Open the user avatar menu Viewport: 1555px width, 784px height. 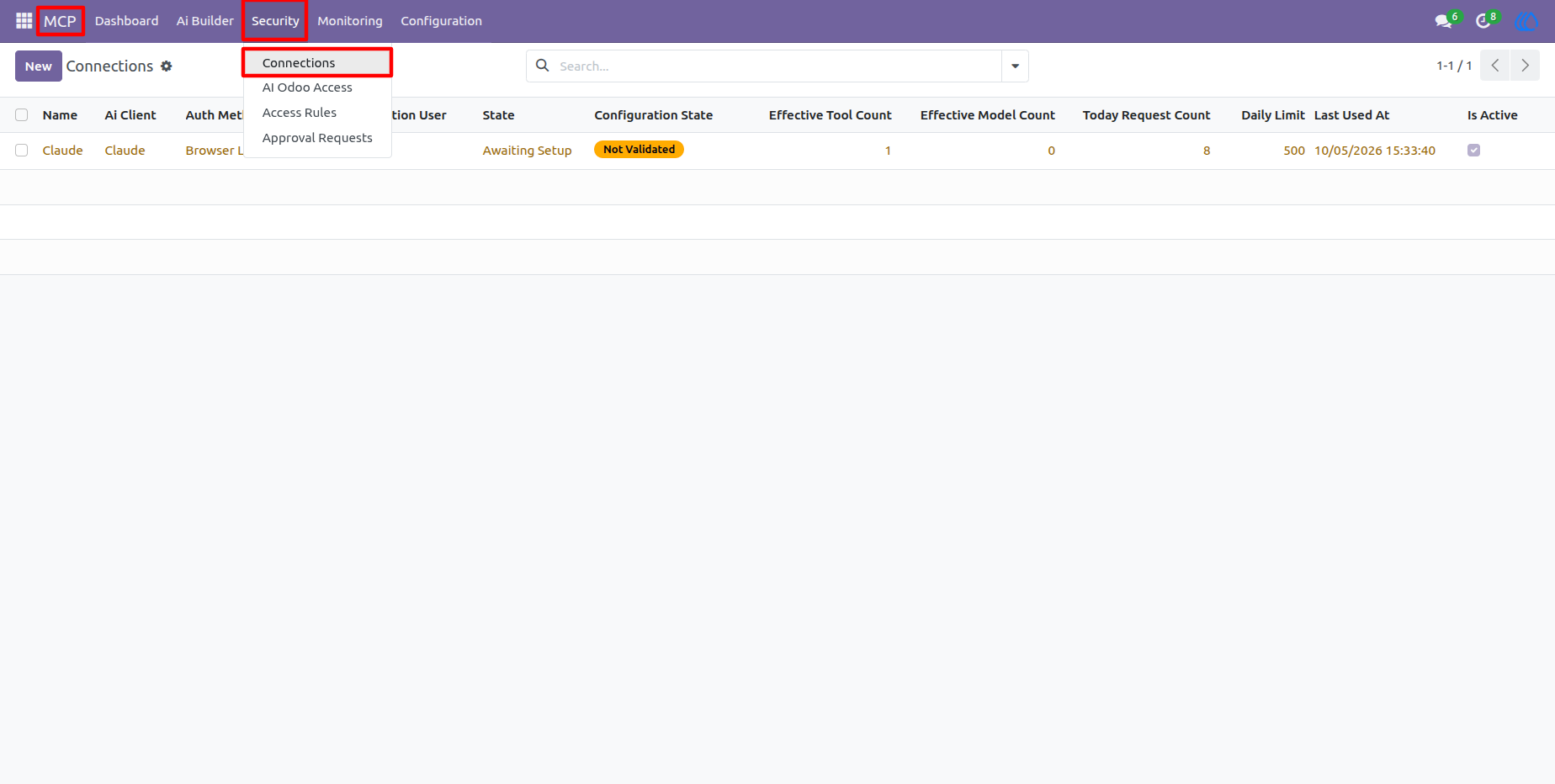click(x=1526, y=21)
